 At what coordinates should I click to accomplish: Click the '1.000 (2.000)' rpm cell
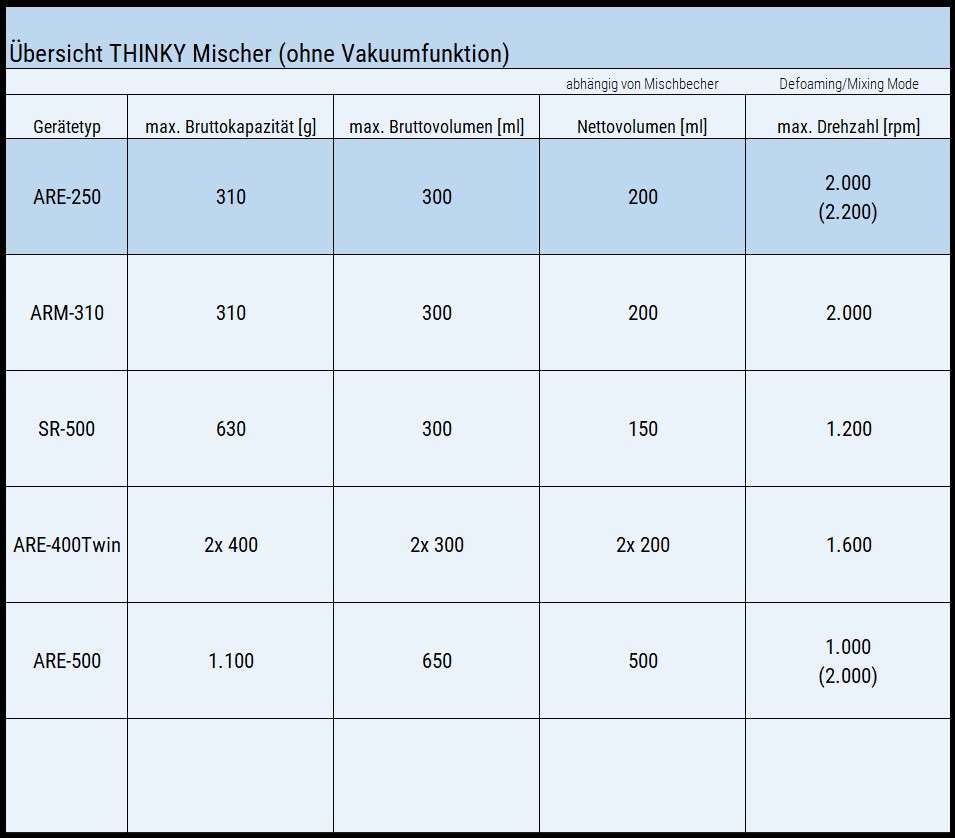coord(848,661)
